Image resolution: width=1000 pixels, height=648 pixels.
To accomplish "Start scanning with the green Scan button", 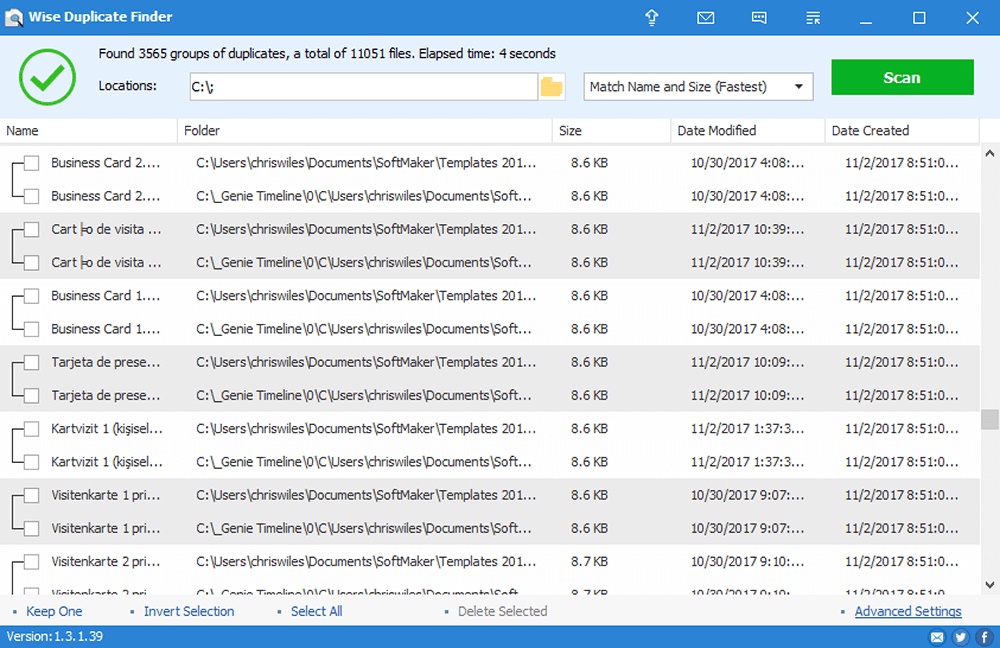I will (x=902, y=77).
